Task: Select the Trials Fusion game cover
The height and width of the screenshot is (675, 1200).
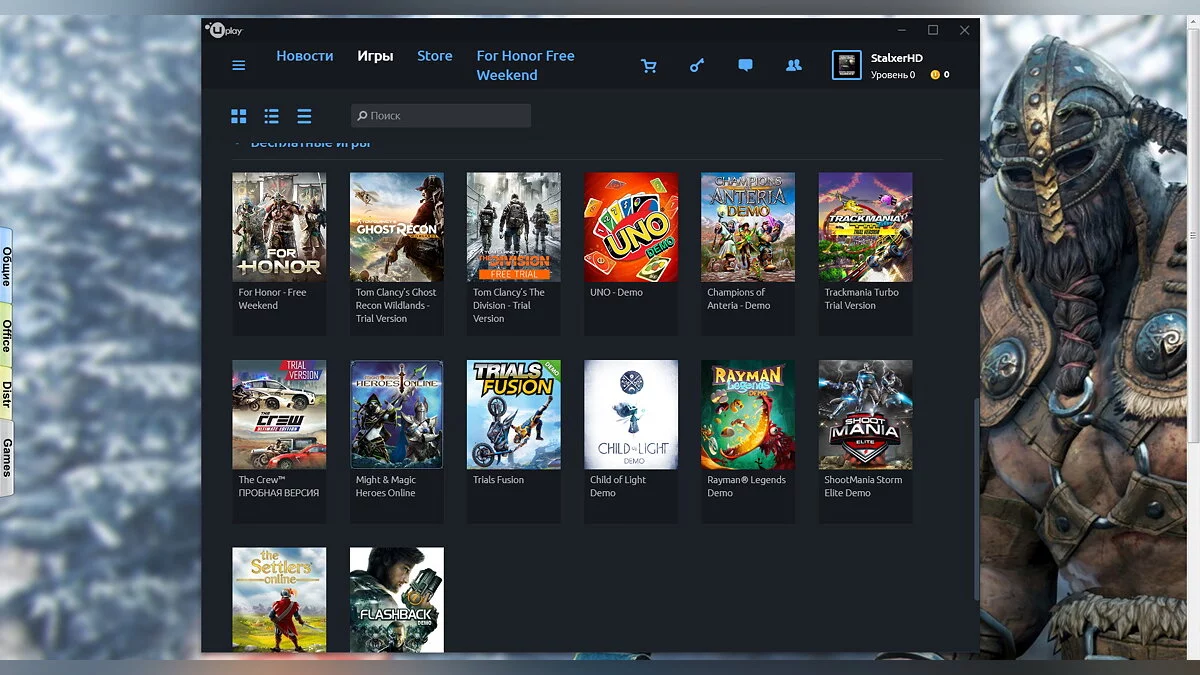Action: click(513, 414)
